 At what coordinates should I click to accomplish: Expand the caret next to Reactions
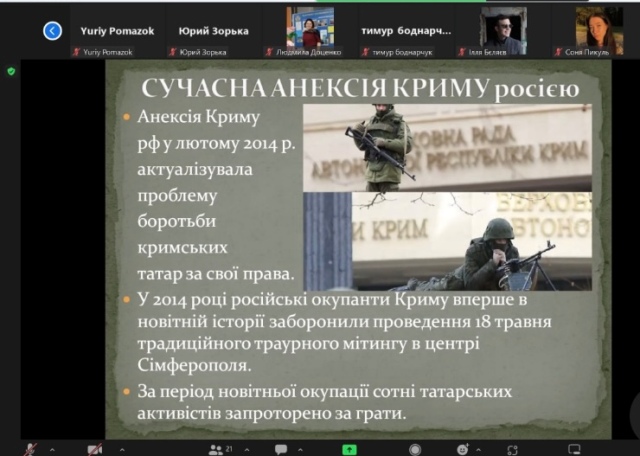click(x=483, y=449)
